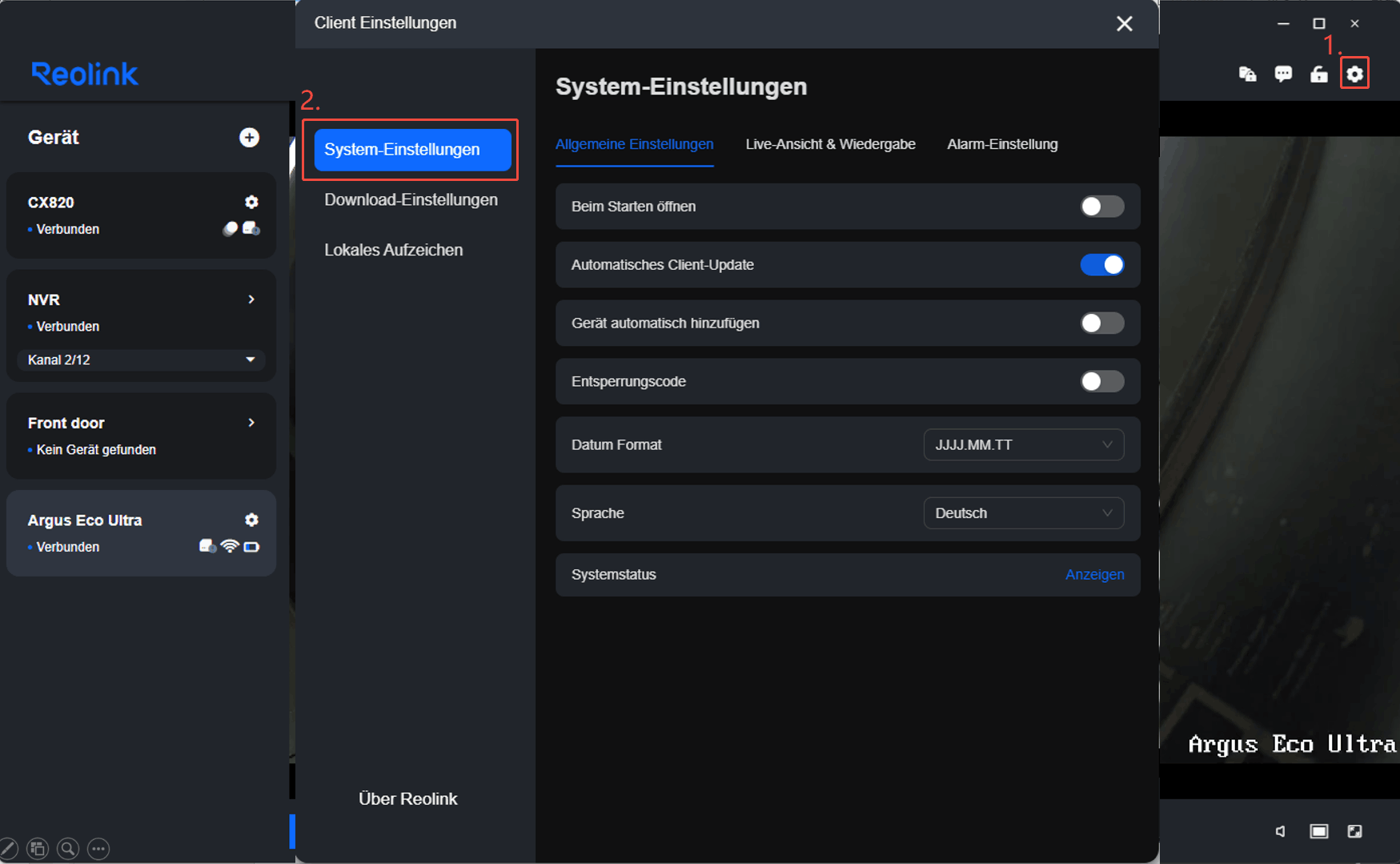Click the cloud/disk icon on CX820 card
Image resolution: width=1400 pixels, height=864 pixels.
pyautogui.click(x=230, y=228)
